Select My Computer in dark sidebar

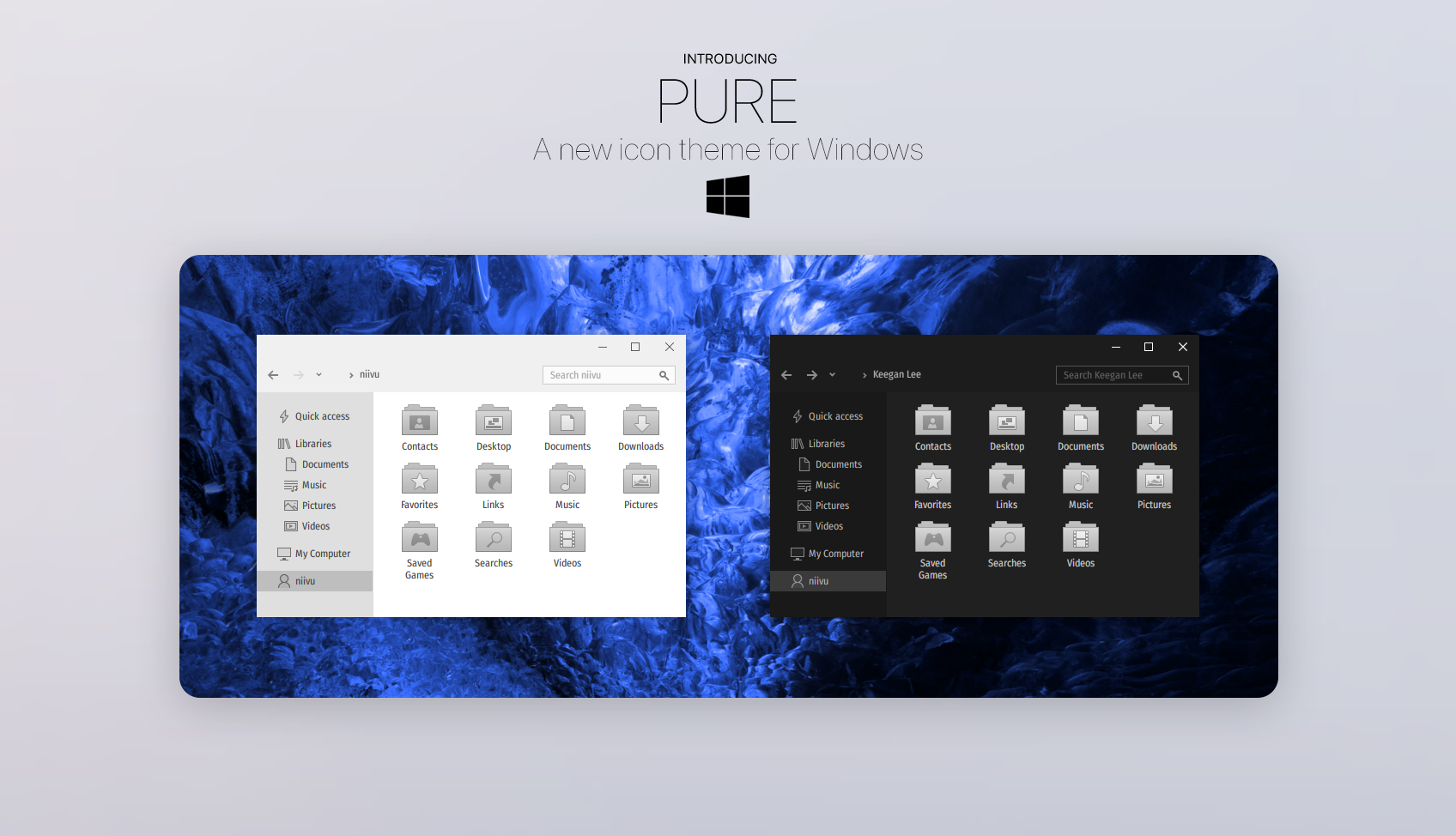pyautogui.click(x=828, y=554)
